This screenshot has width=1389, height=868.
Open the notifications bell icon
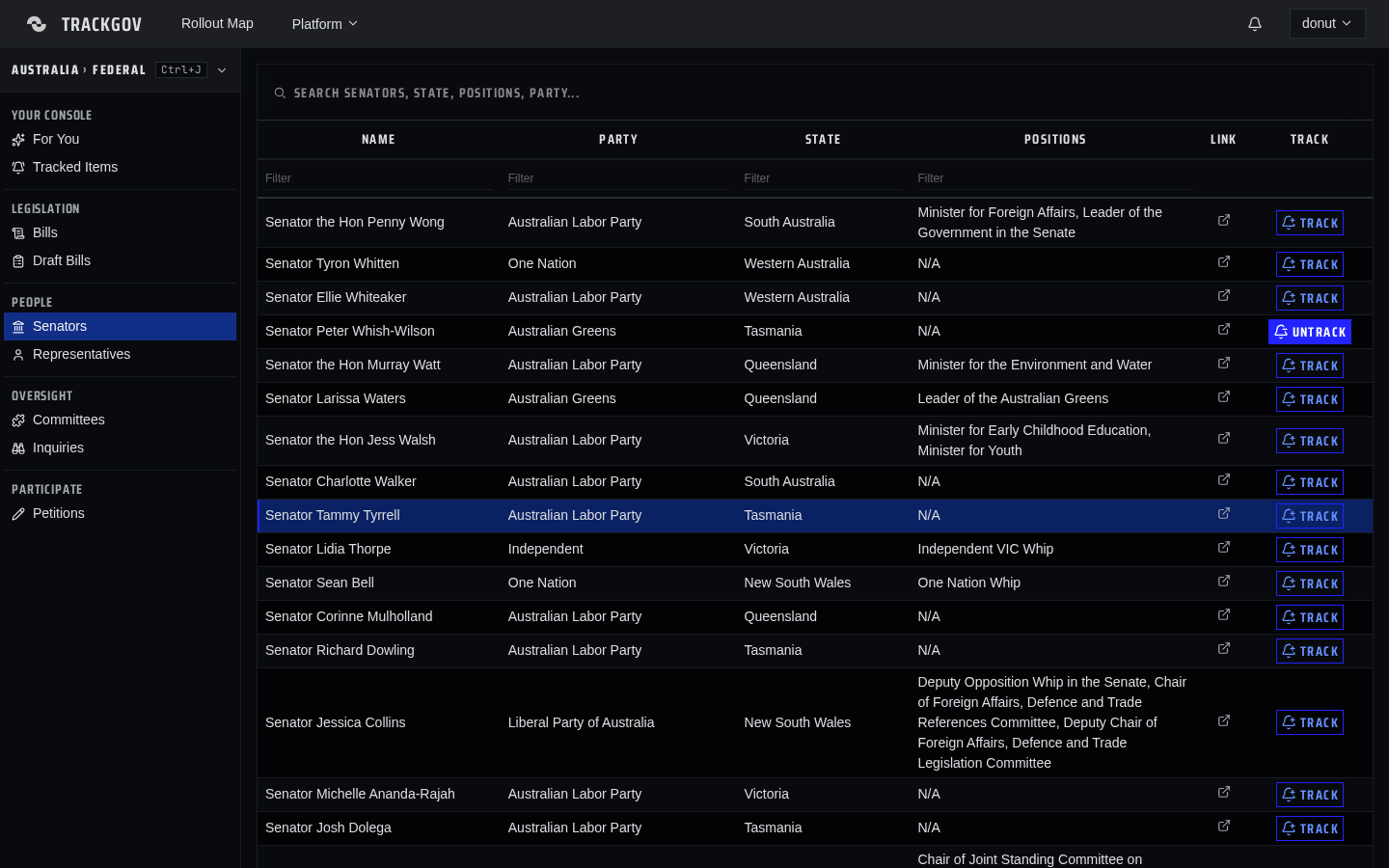click(1255, 24)
